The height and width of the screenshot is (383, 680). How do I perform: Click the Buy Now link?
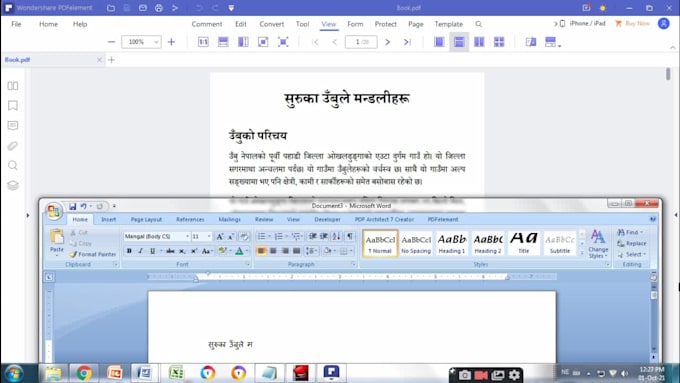click(x=632, y=23)
